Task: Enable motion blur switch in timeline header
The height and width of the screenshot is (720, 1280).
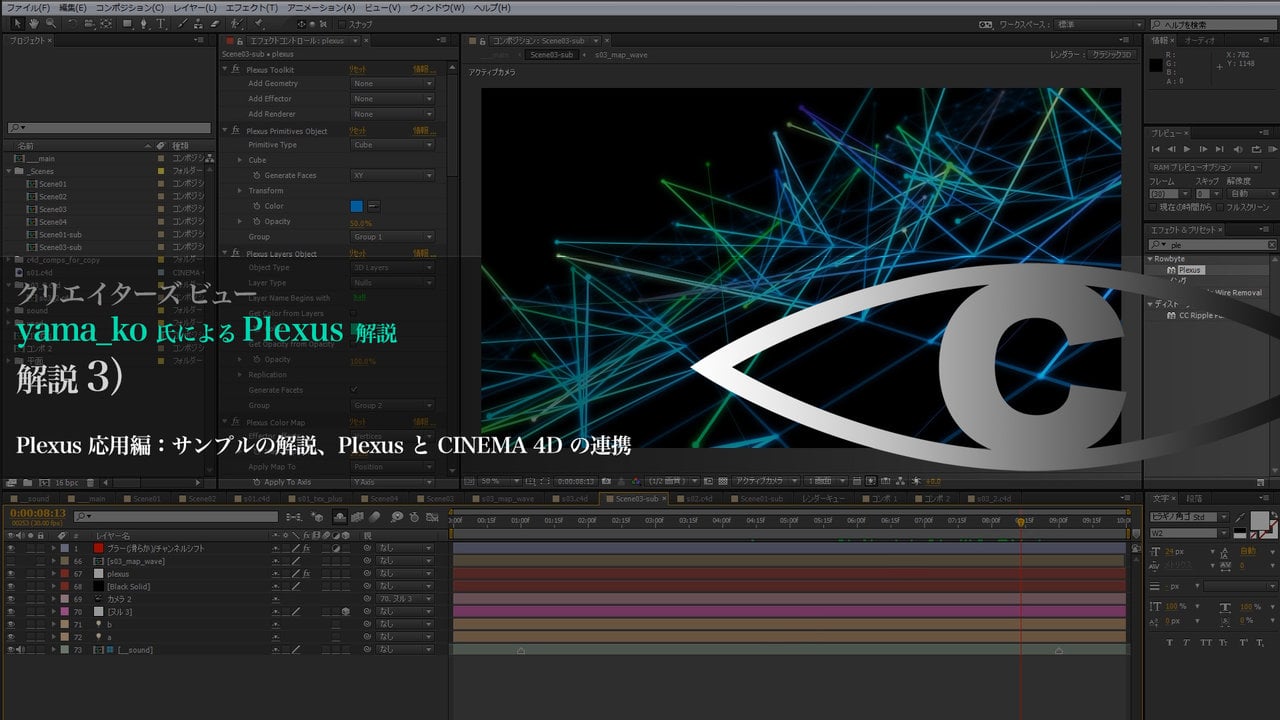Action: click(375, 517)
